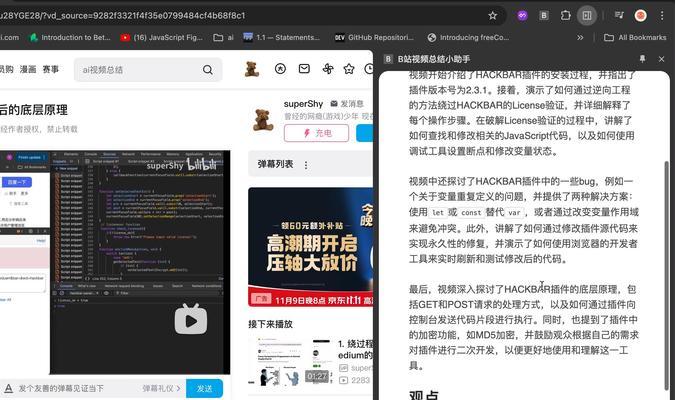Open the messages envelope icon in header
The image size is (675, 400).
coord(304,68)
